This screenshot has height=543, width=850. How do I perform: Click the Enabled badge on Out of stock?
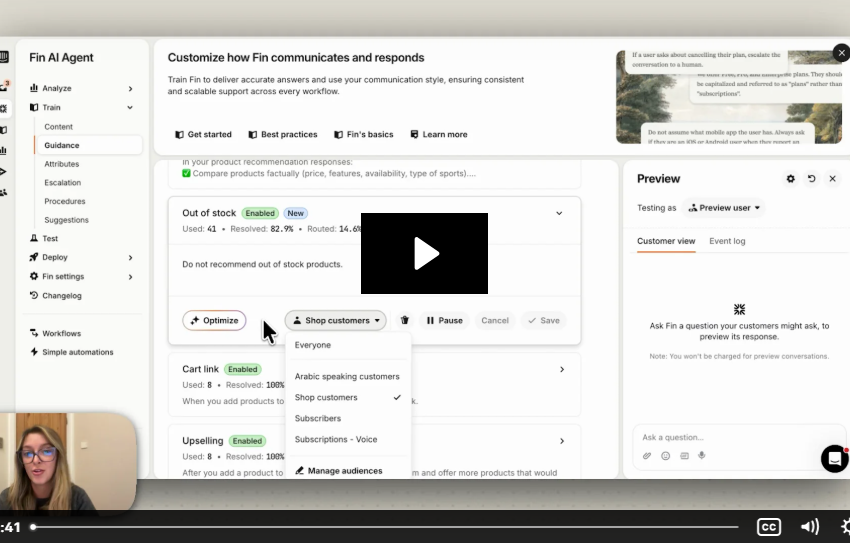point(260,214)
